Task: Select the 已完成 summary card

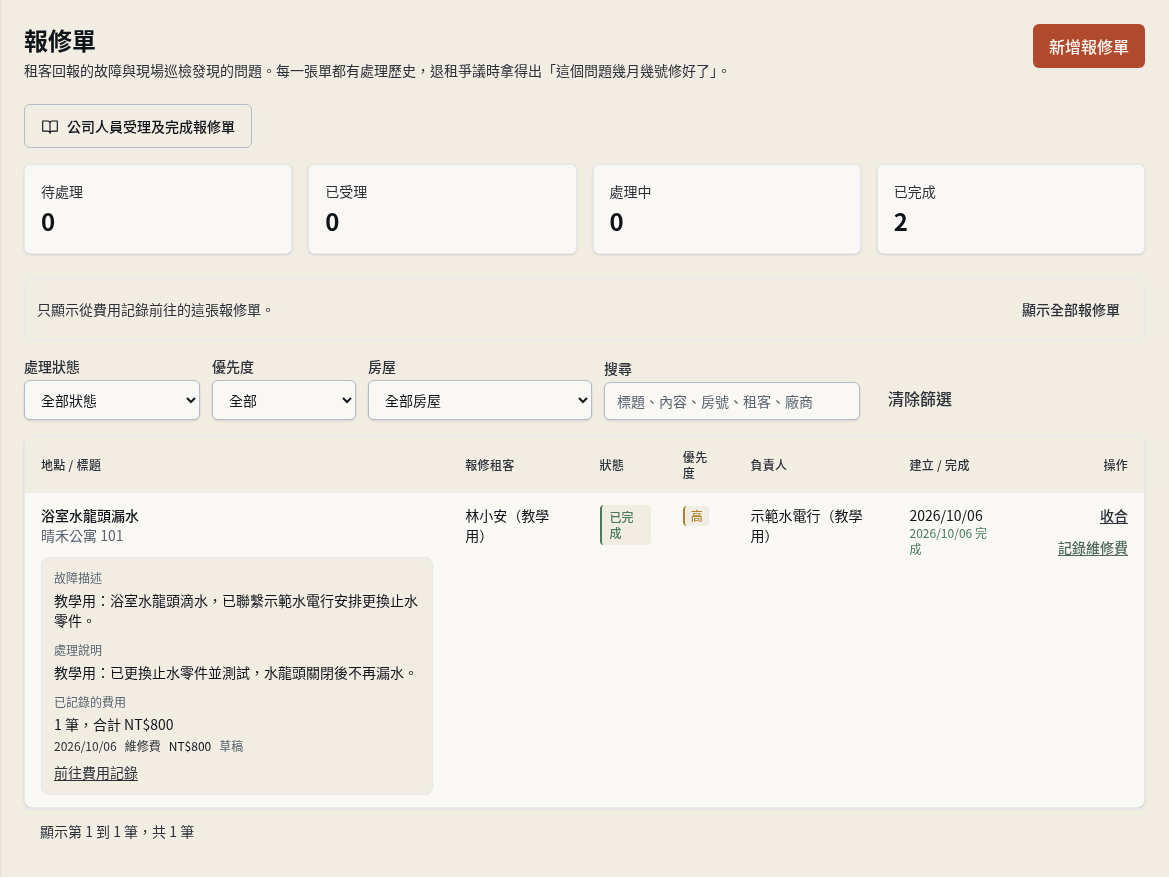Action: tap(1011, 210)
